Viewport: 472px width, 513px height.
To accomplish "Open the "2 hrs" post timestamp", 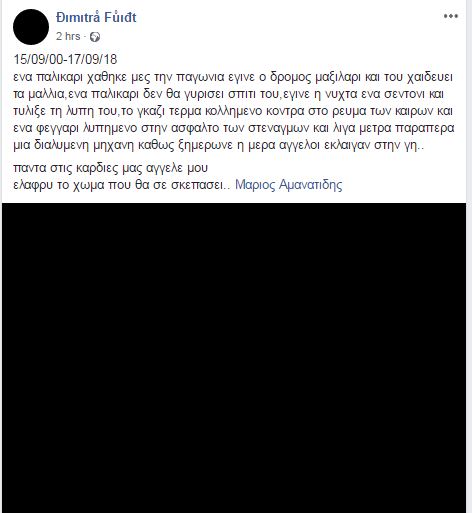I will tap(68, 36).
